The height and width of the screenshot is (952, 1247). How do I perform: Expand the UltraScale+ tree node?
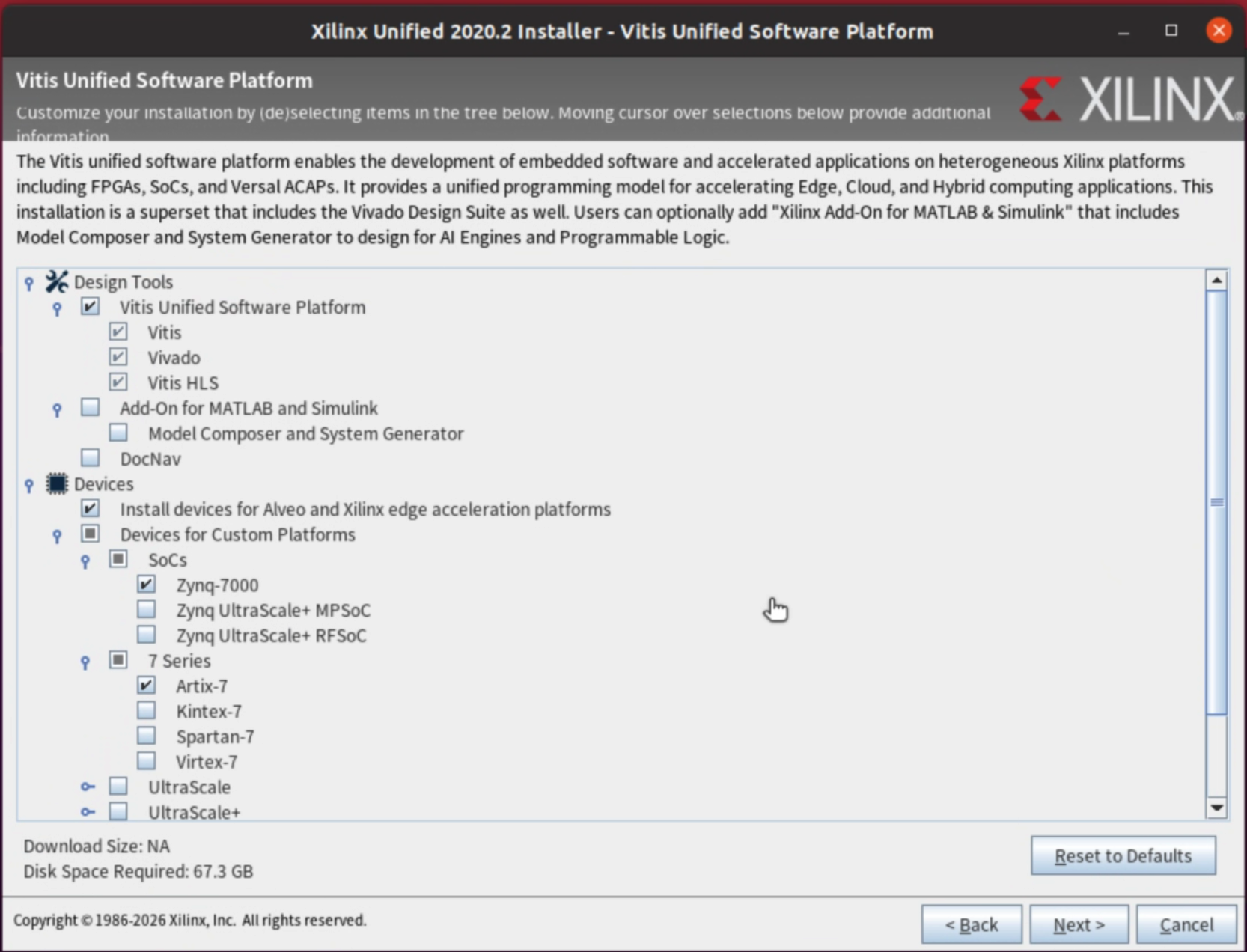coord(88,812)
